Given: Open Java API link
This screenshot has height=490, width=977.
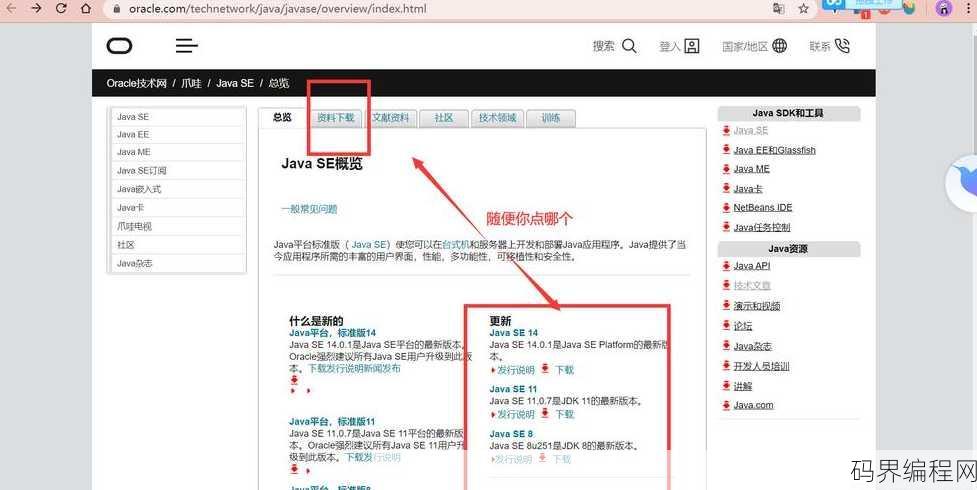Looking at the screenshot, I should [751, 266].
